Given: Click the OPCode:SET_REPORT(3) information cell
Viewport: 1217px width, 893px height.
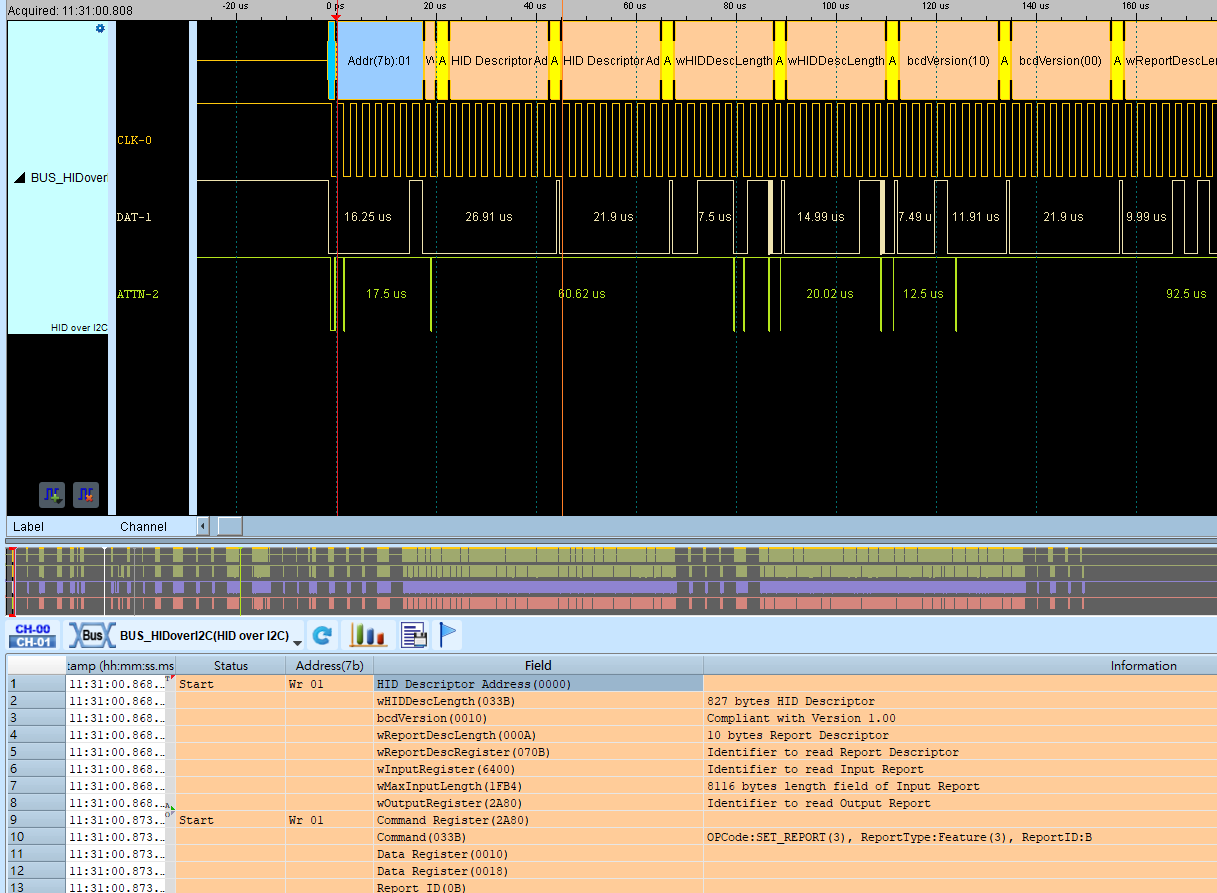Looking at the screenshot, I should 960,837.
